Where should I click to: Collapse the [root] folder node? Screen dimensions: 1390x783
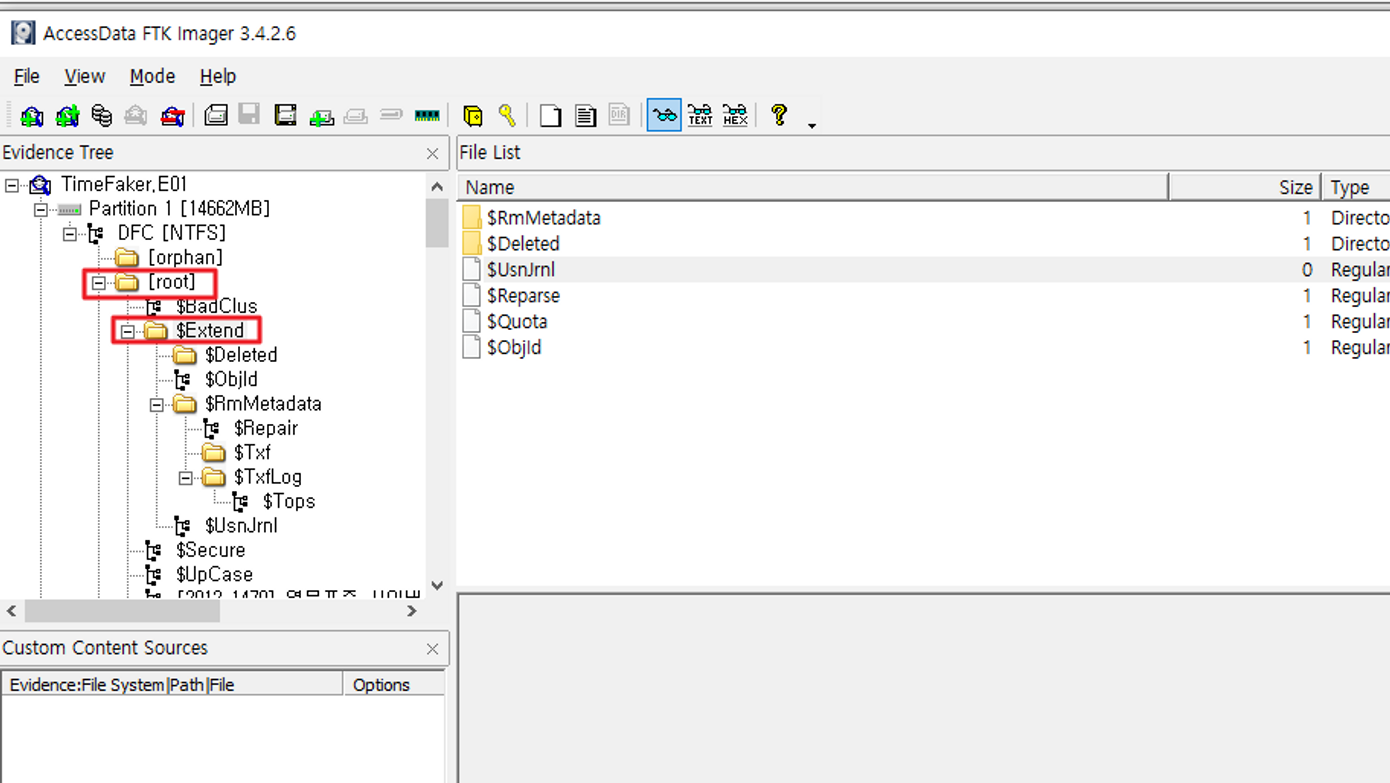tap(99, 283)
